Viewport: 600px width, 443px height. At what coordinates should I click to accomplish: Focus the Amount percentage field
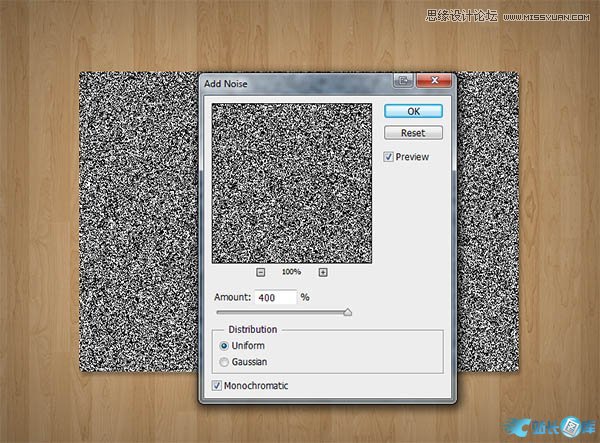(275, 298)
